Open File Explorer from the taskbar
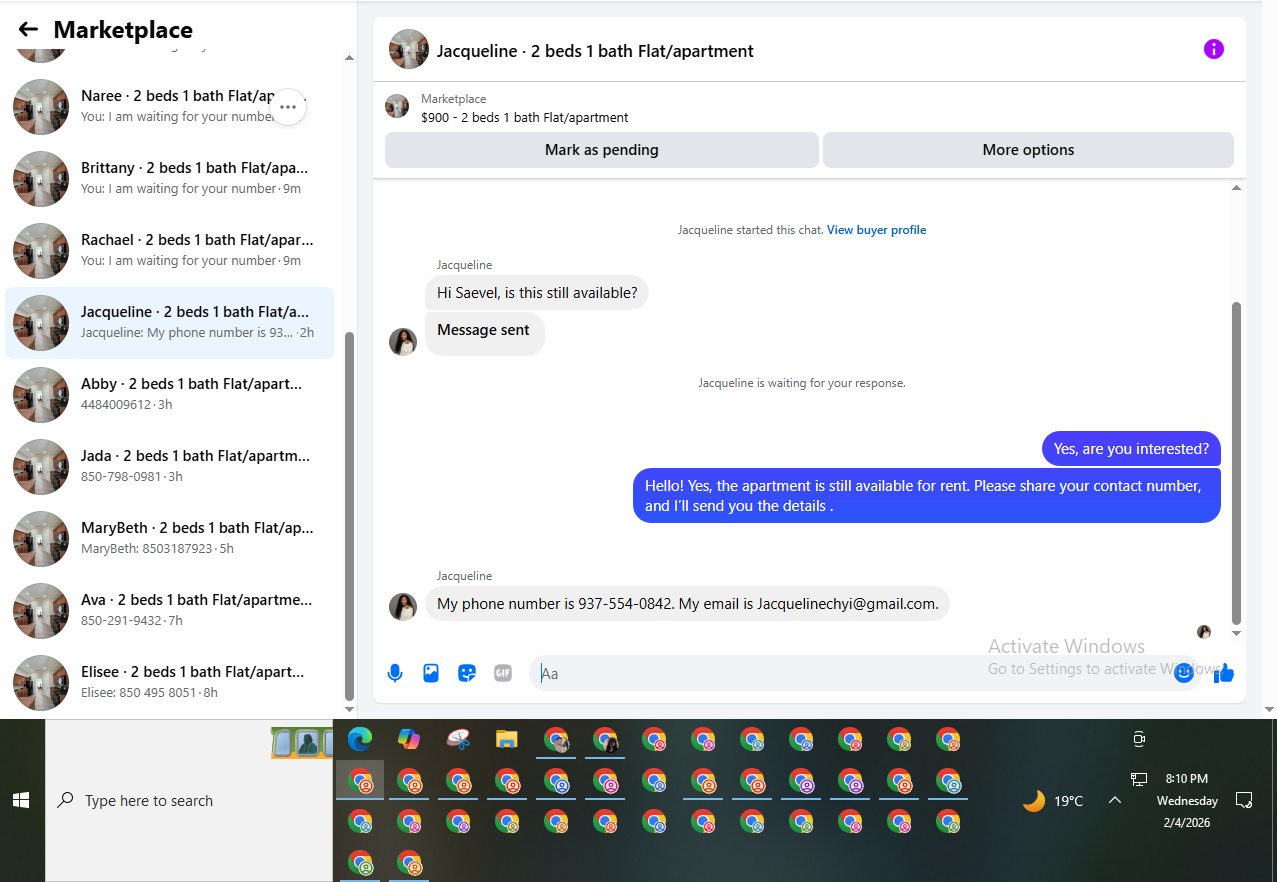Screen dimensions: 1277x882 [507, 740]
